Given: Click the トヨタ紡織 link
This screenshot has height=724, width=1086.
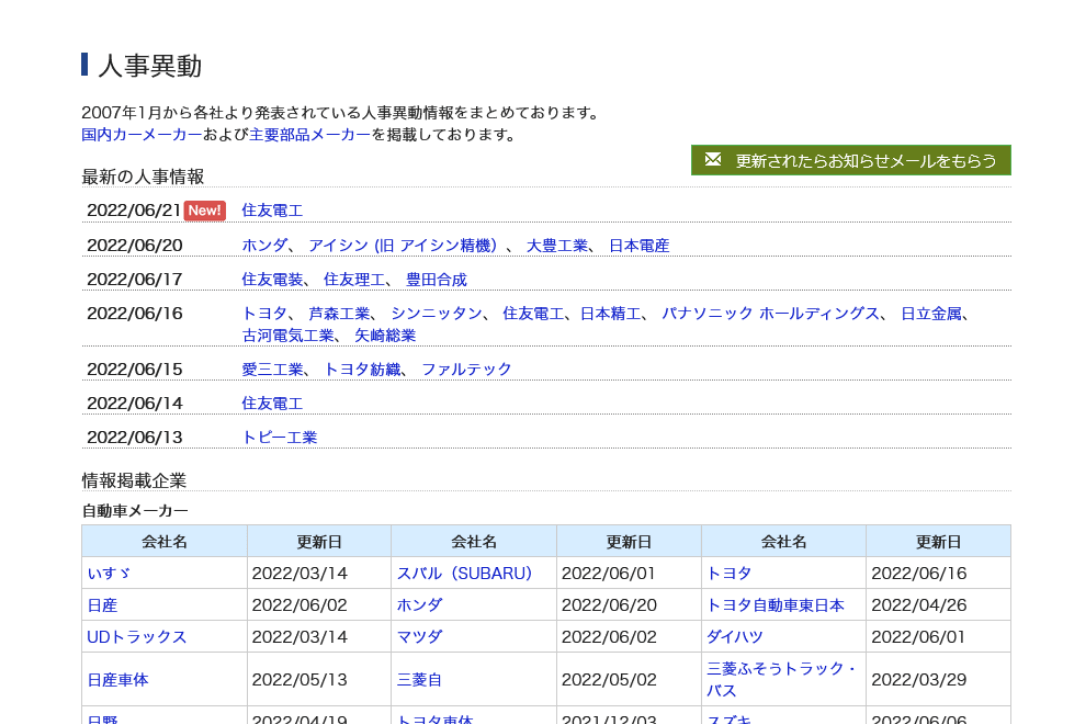Looking at the screenshot, I should [x=362, y=369].
